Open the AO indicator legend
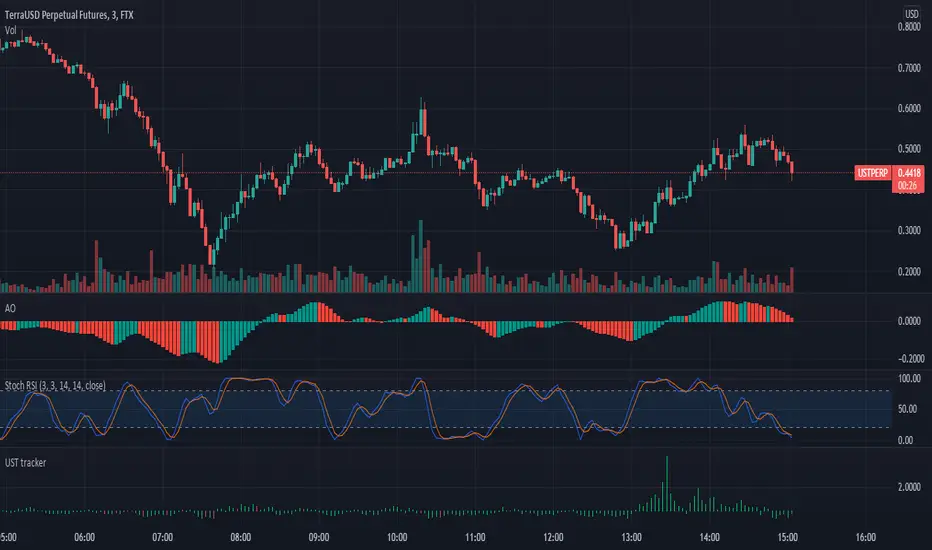 pos(10,308)
